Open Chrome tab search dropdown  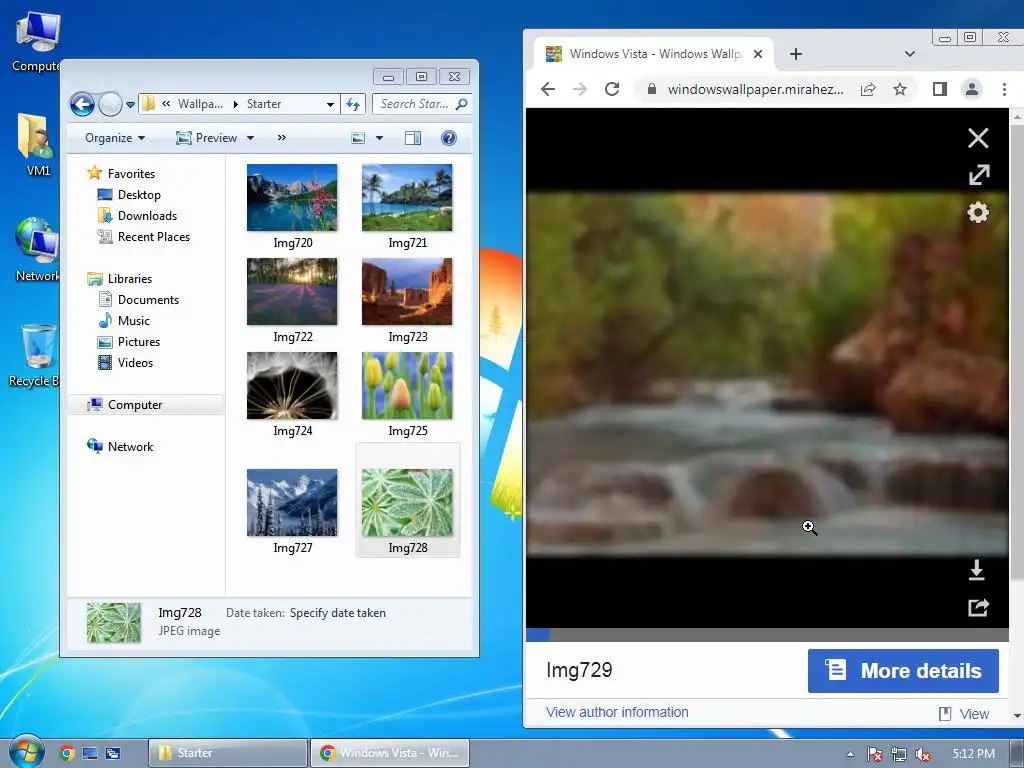tap(910, 54)
